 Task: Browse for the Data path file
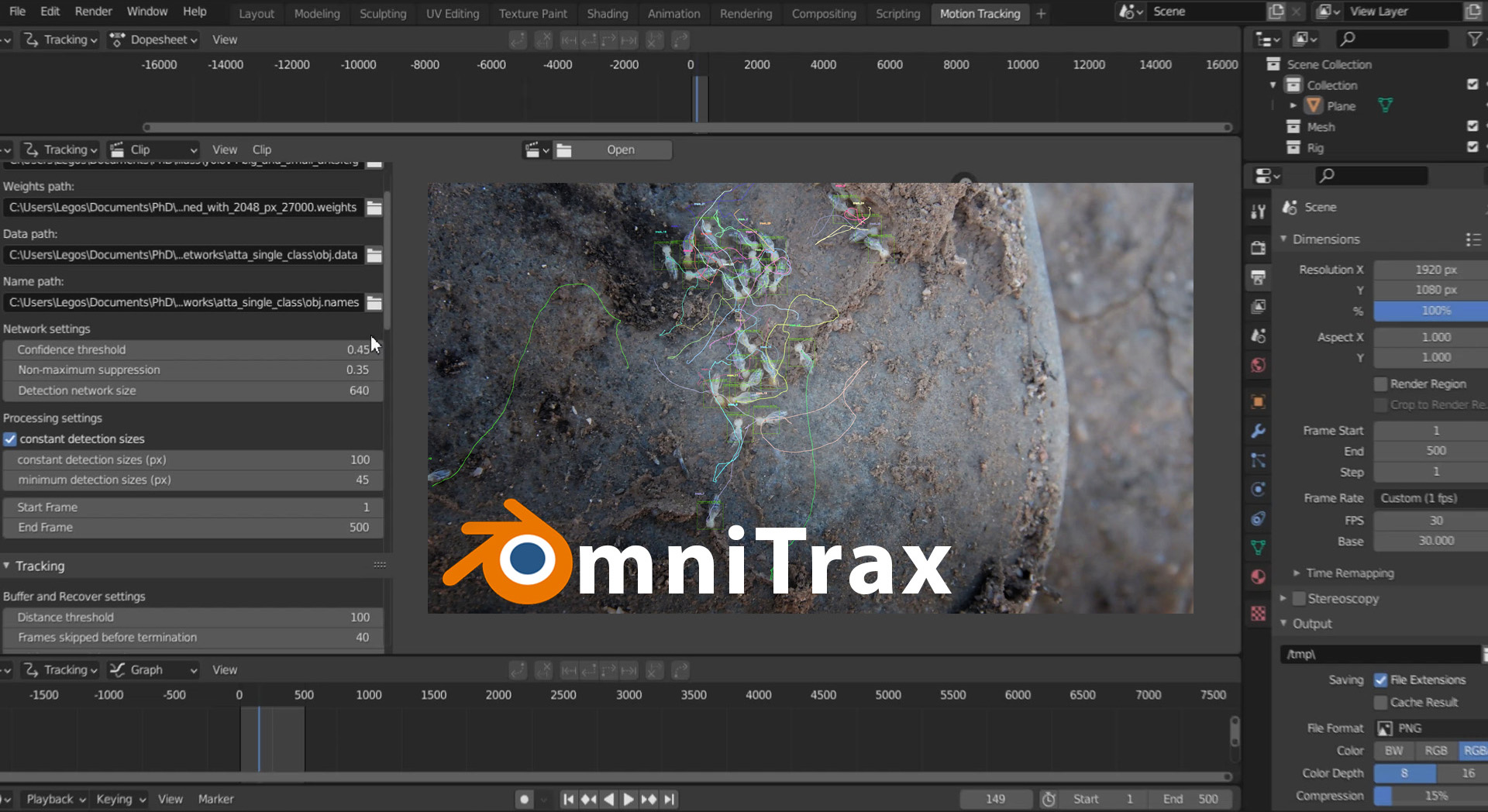pos(374,255)
